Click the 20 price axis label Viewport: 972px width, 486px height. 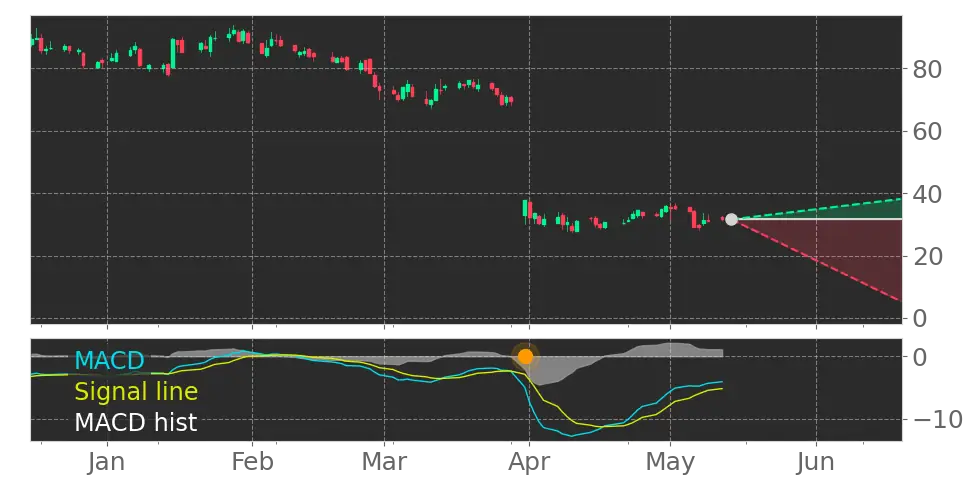[x=927, y=257]
